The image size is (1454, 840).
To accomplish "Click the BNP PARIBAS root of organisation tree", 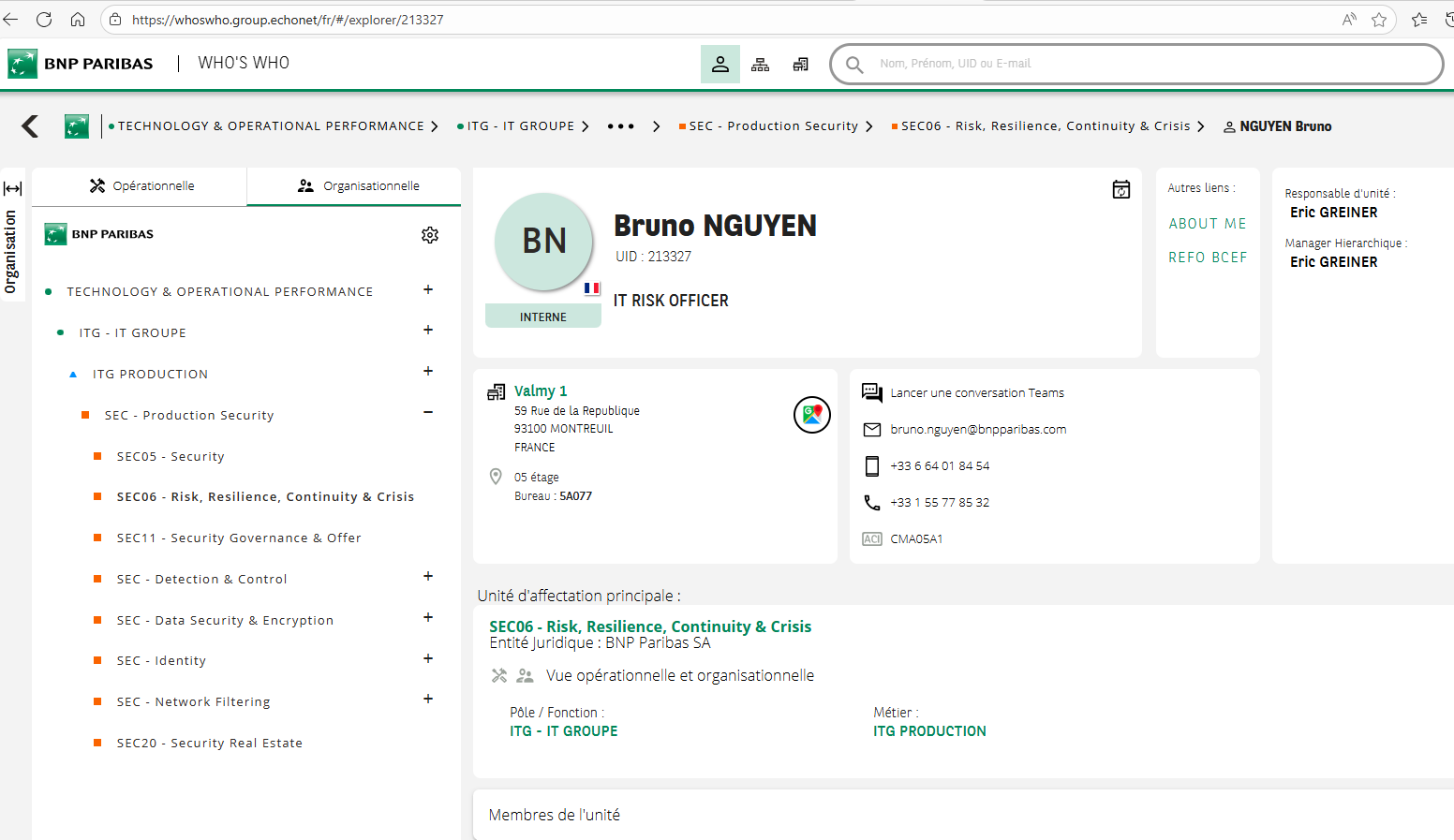I will [x=99, y=234].
